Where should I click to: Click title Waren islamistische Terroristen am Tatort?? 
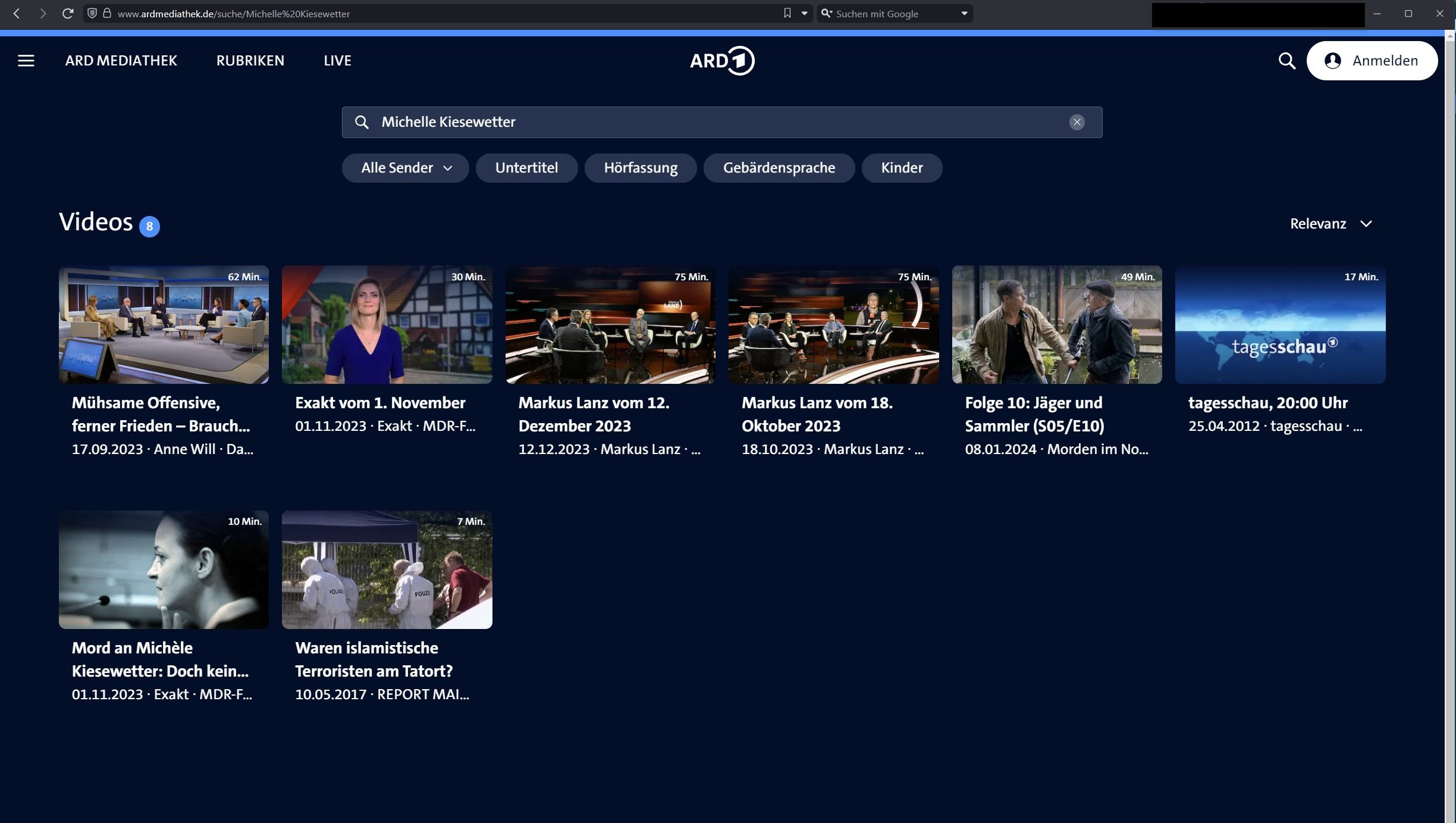coord(374,659)
